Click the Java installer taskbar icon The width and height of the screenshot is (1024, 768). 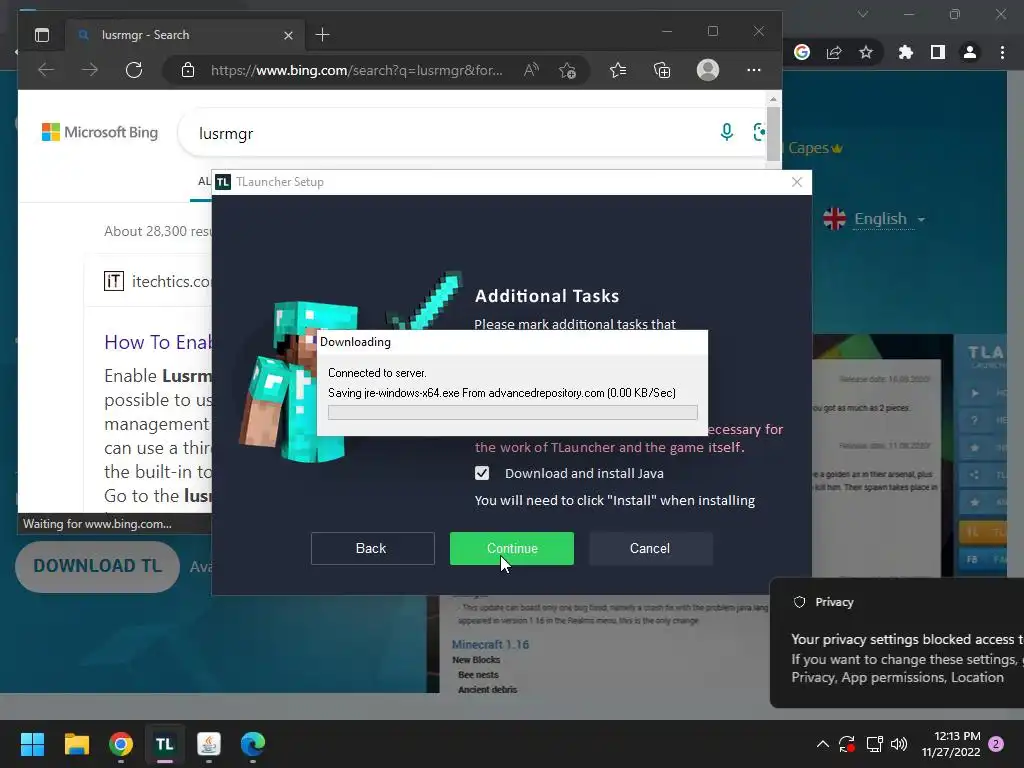209,744
